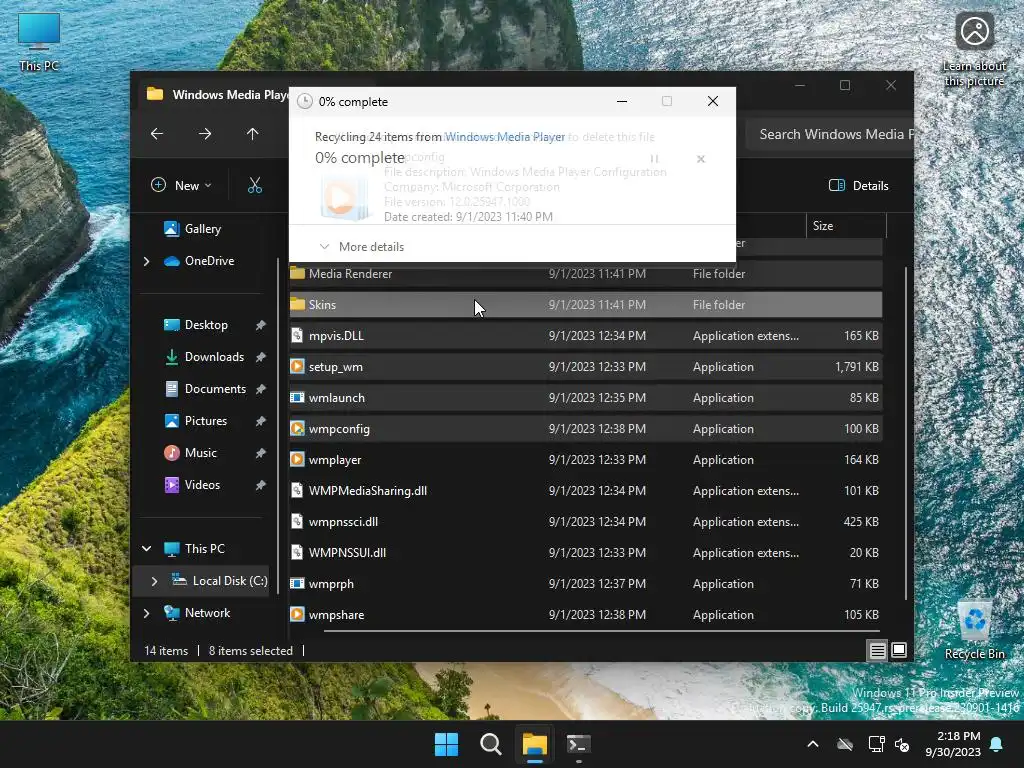
Task: Select the Skins folder row
Action: point(586,304)
